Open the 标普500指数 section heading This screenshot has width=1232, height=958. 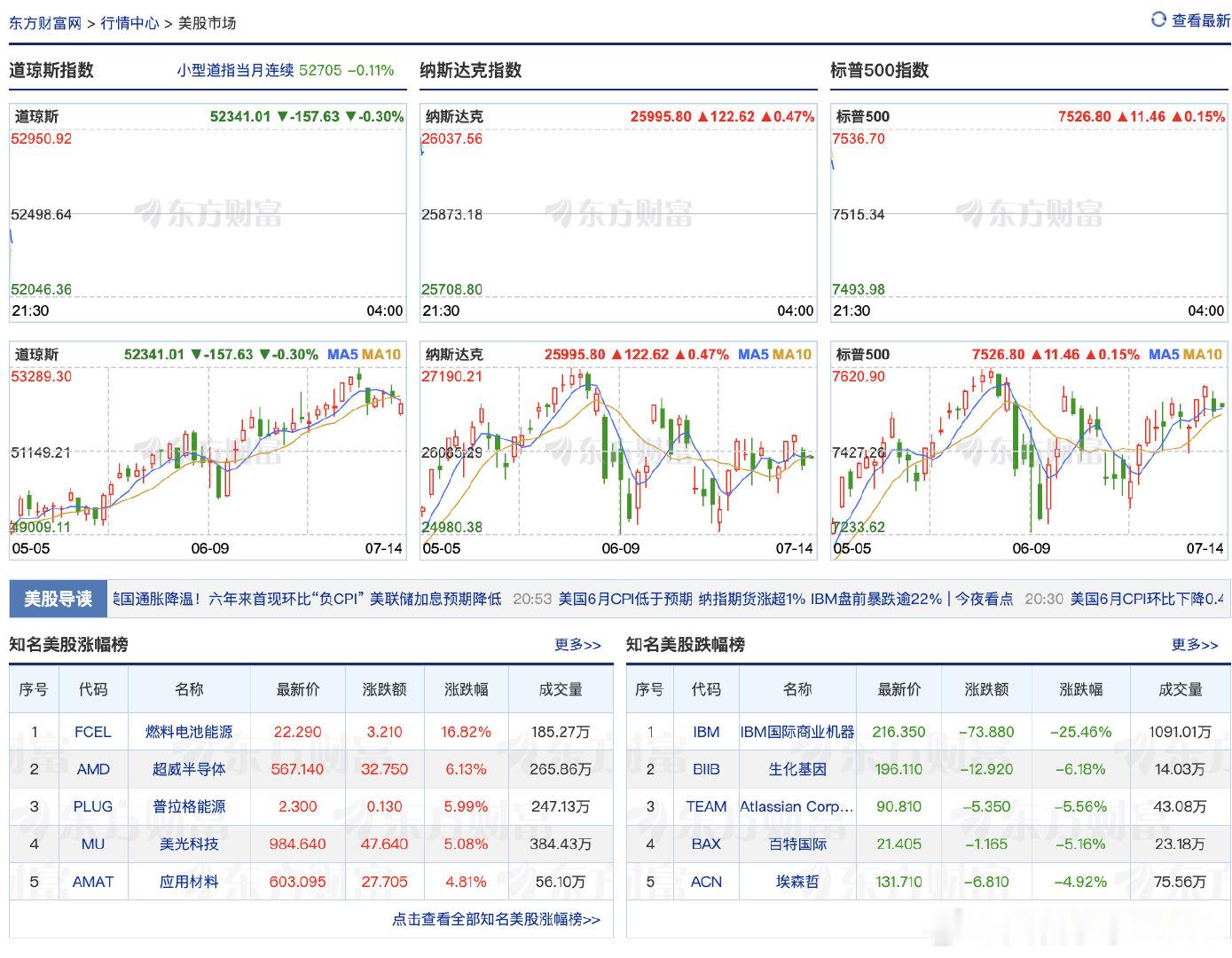click(879, 70)
